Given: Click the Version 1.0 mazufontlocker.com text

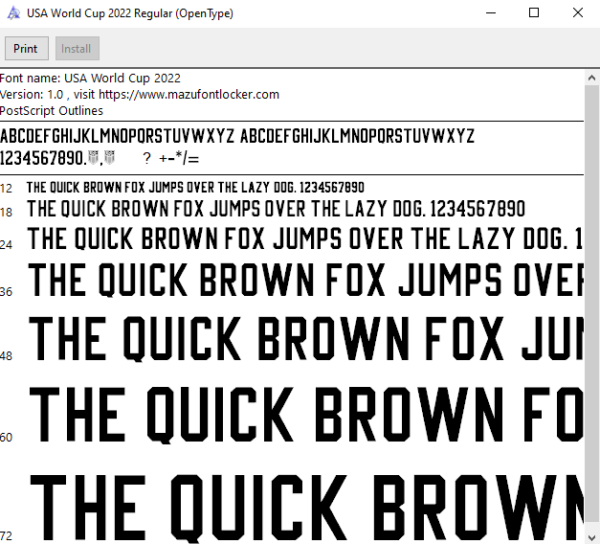Looking at the screenshot, I should (140, 94).
